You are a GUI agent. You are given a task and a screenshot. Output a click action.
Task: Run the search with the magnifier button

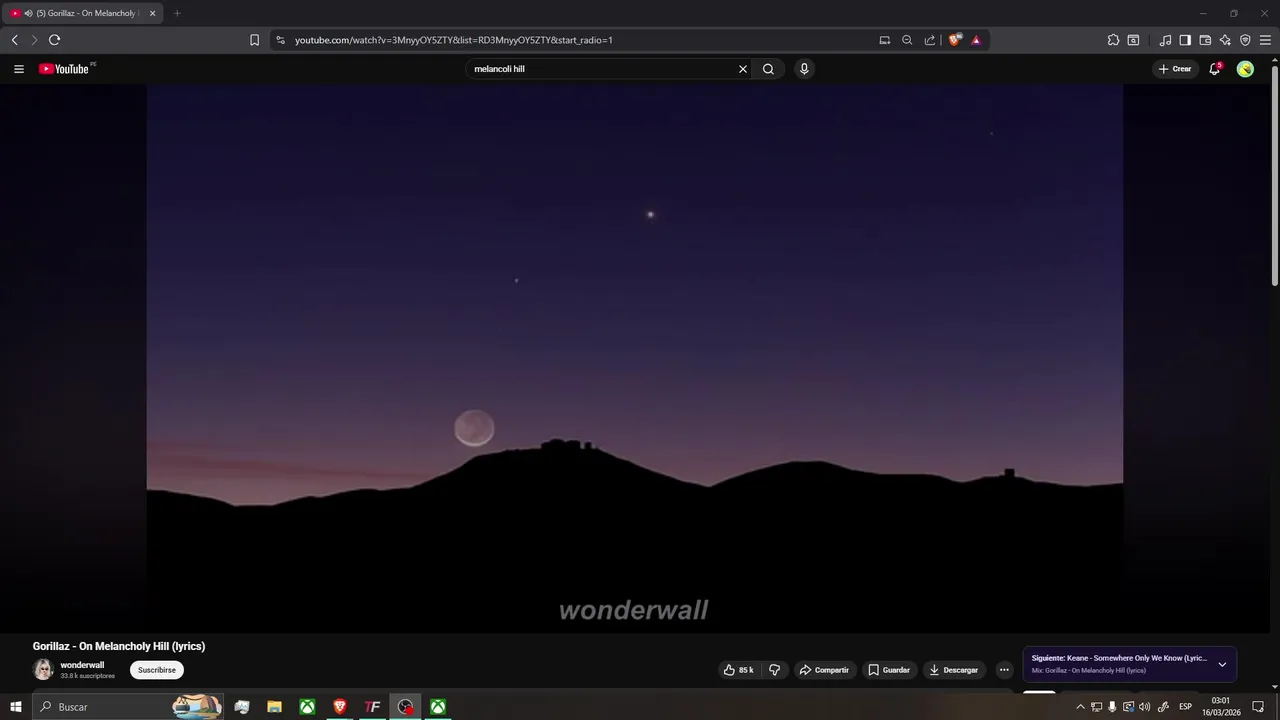[x=768, y=69]
